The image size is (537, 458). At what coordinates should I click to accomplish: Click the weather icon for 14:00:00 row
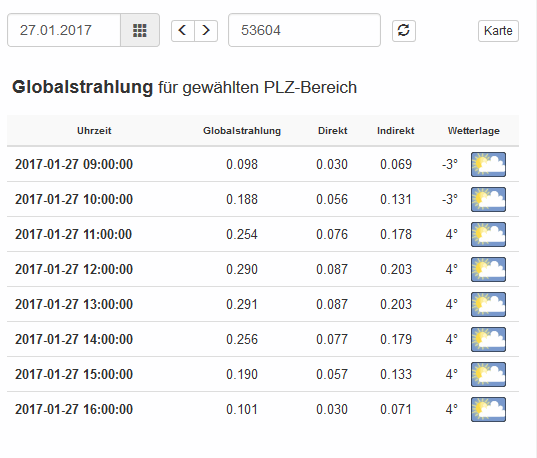coord(488,339)
